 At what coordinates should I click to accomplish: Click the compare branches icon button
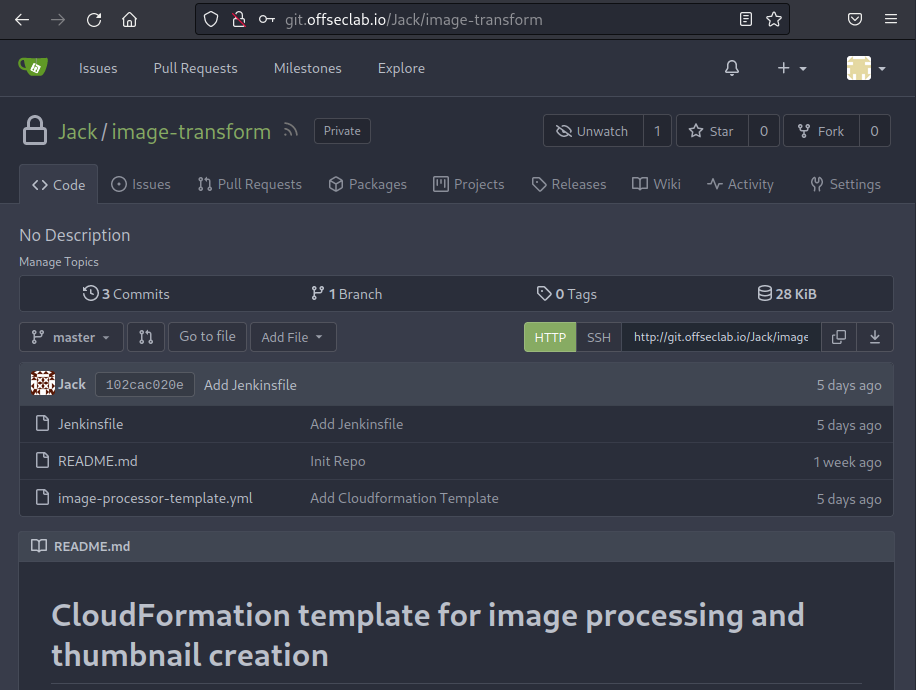point(146,337)
